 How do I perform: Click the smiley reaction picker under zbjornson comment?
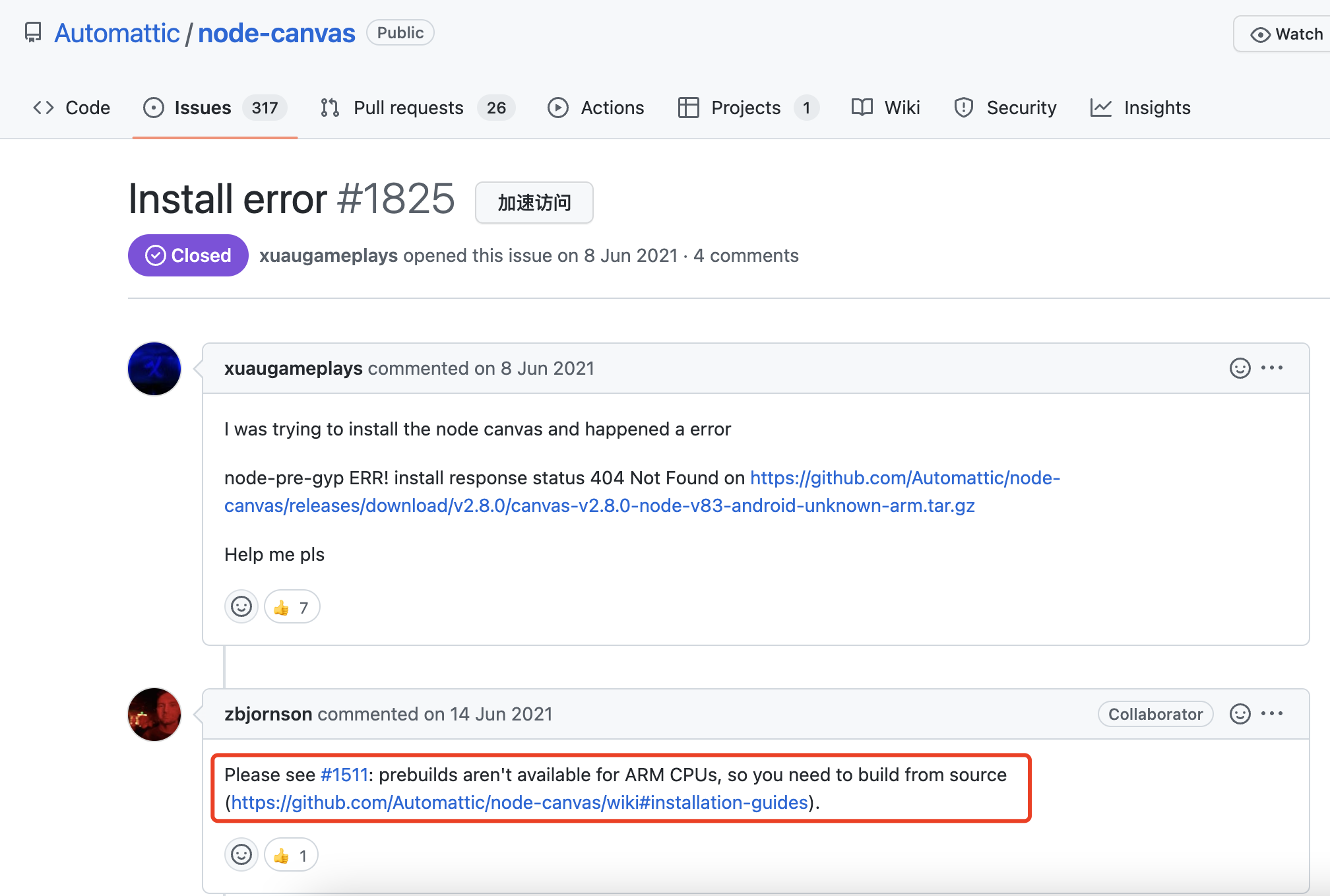(241, 855)
